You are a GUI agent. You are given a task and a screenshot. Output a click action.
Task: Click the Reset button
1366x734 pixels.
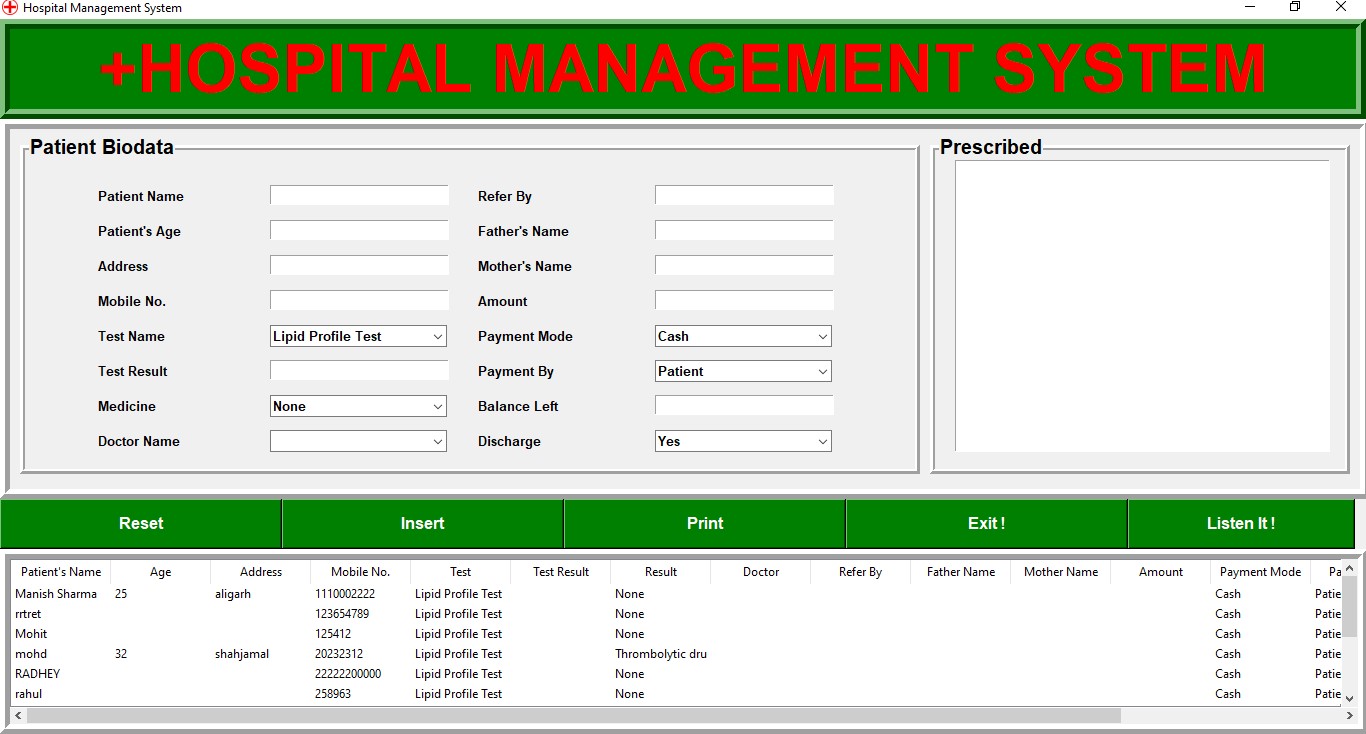point(140,523)
